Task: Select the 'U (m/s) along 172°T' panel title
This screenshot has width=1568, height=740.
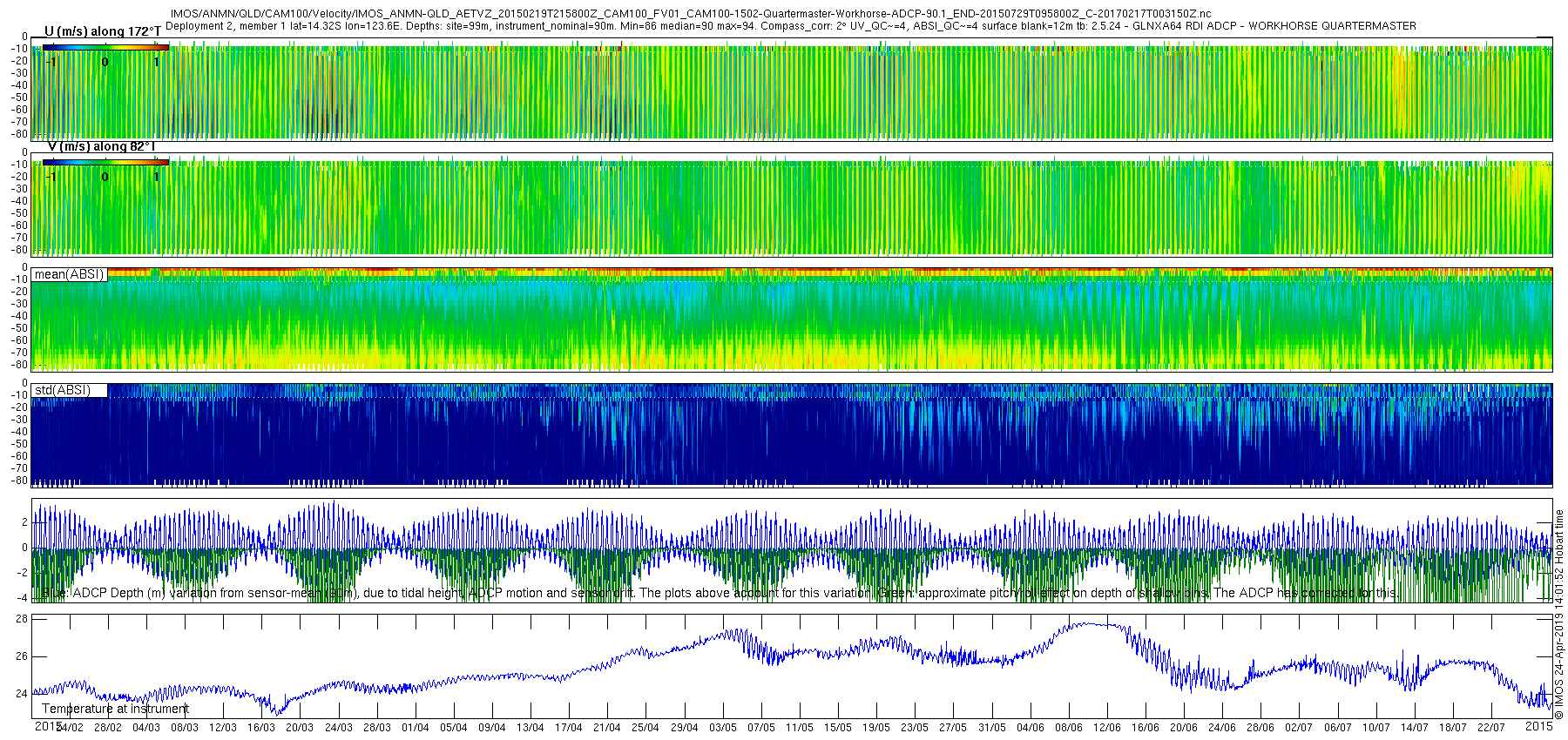Action: click(x=103, y=31)
